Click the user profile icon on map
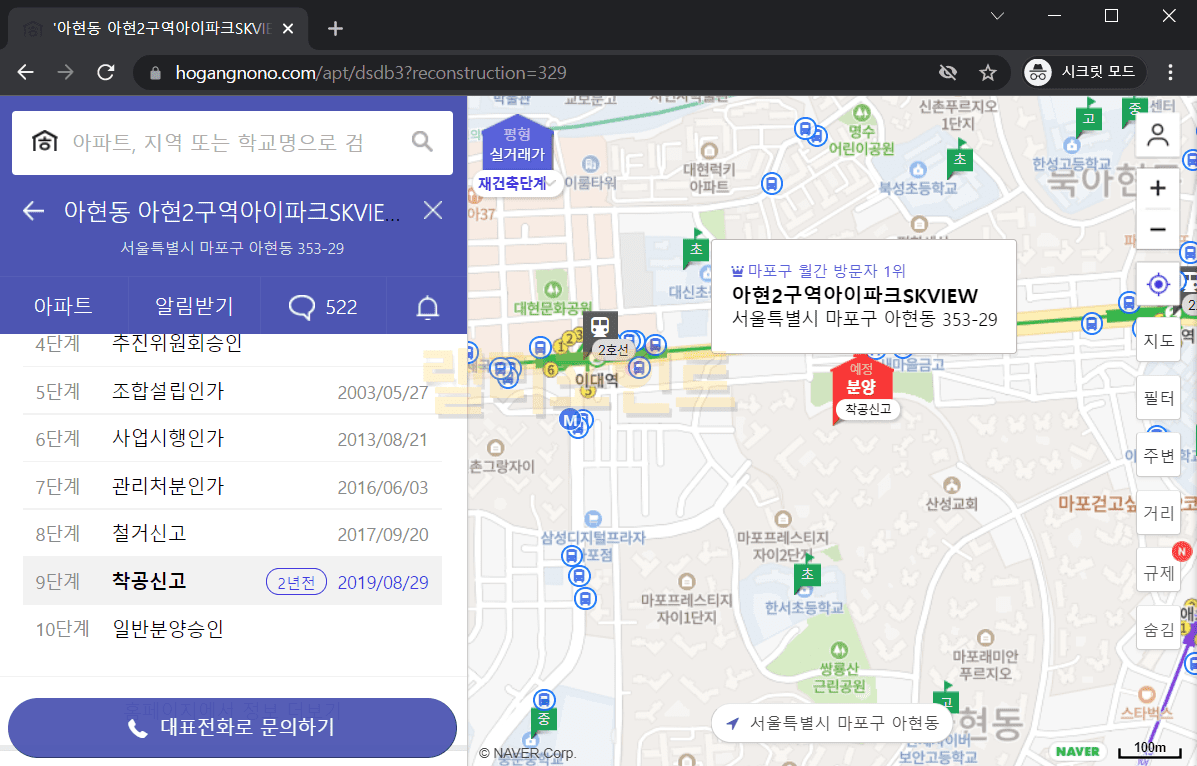Screen dimensions: 1197x766 [x=1158, y=136]
